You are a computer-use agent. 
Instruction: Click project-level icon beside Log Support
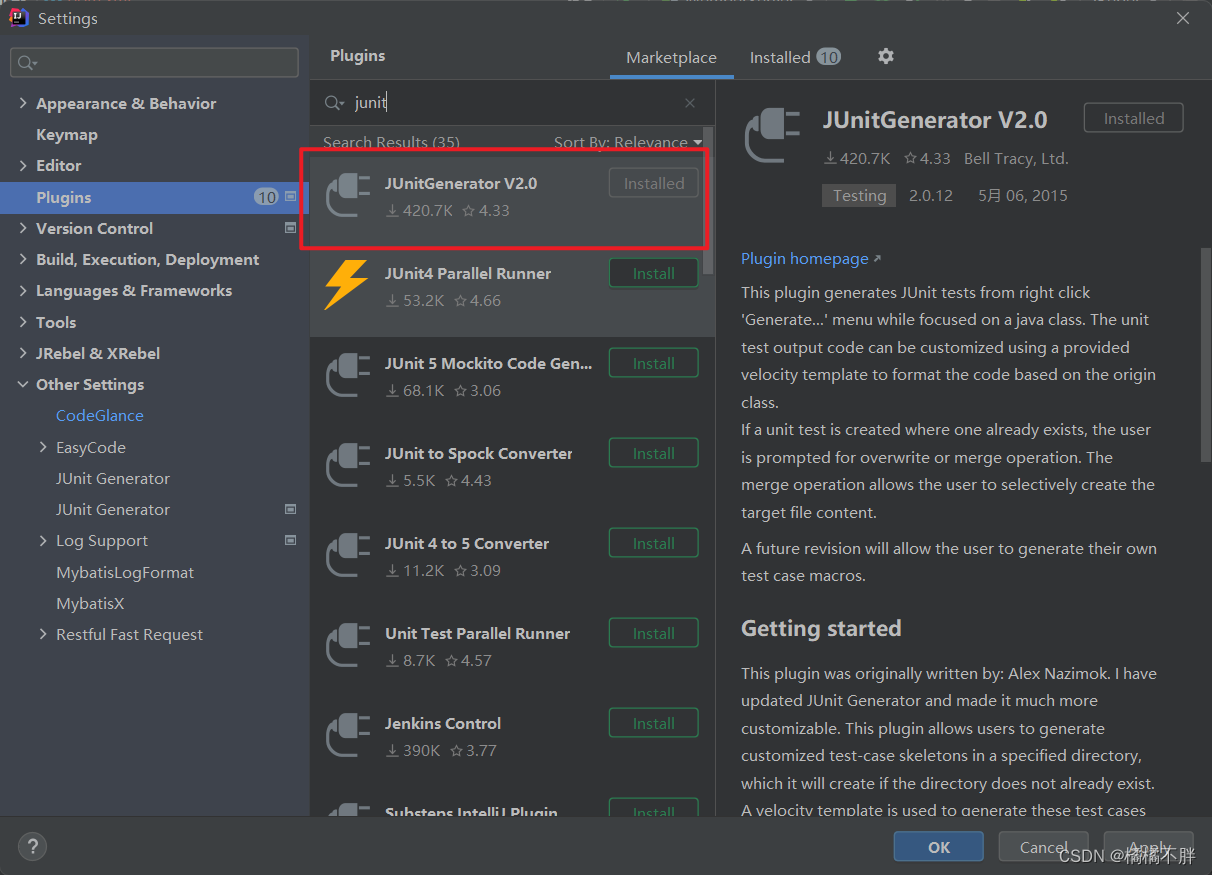[x=291, y=540]
